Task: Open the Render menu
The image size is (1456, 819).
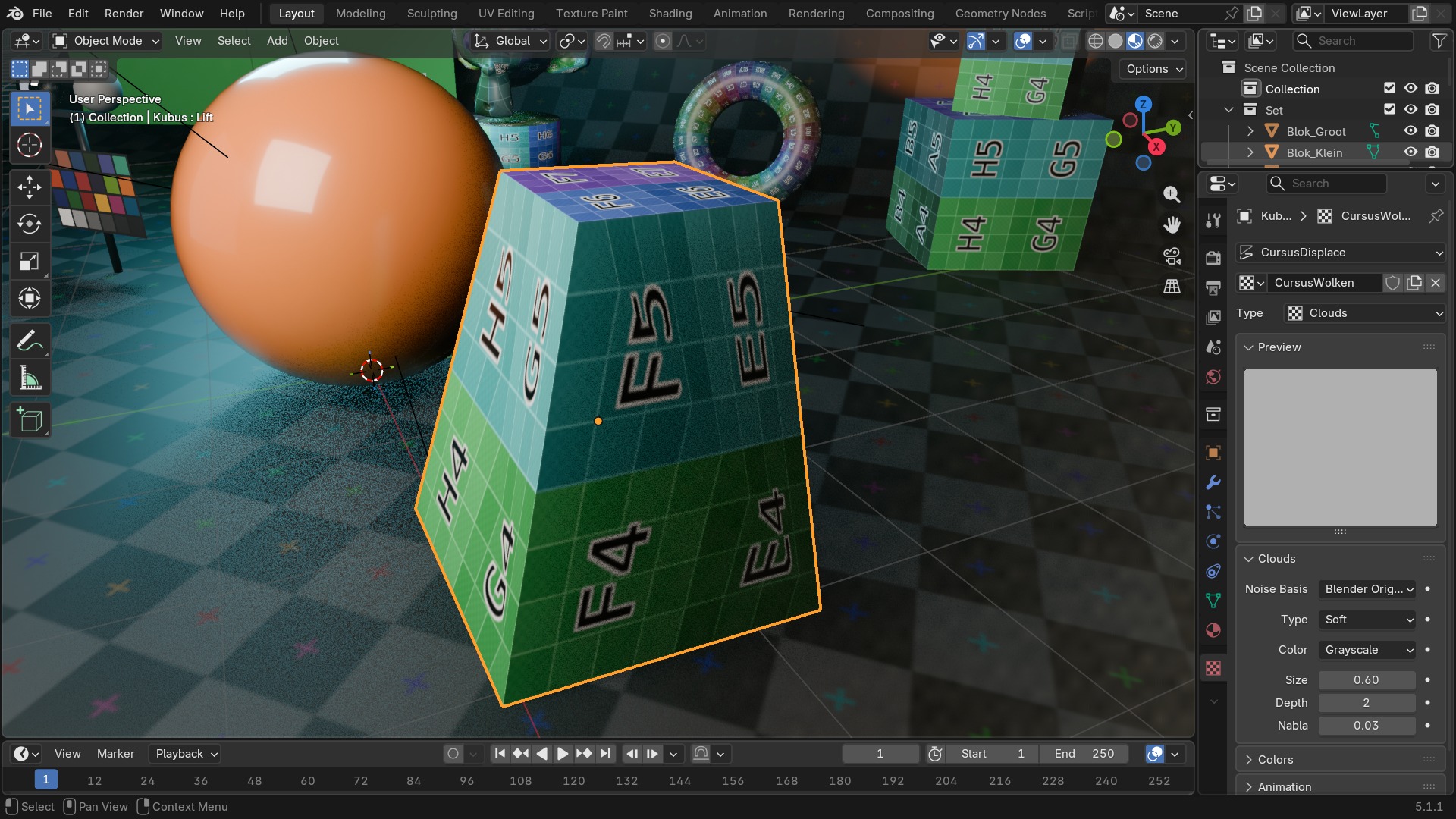Action: point(124,13)
